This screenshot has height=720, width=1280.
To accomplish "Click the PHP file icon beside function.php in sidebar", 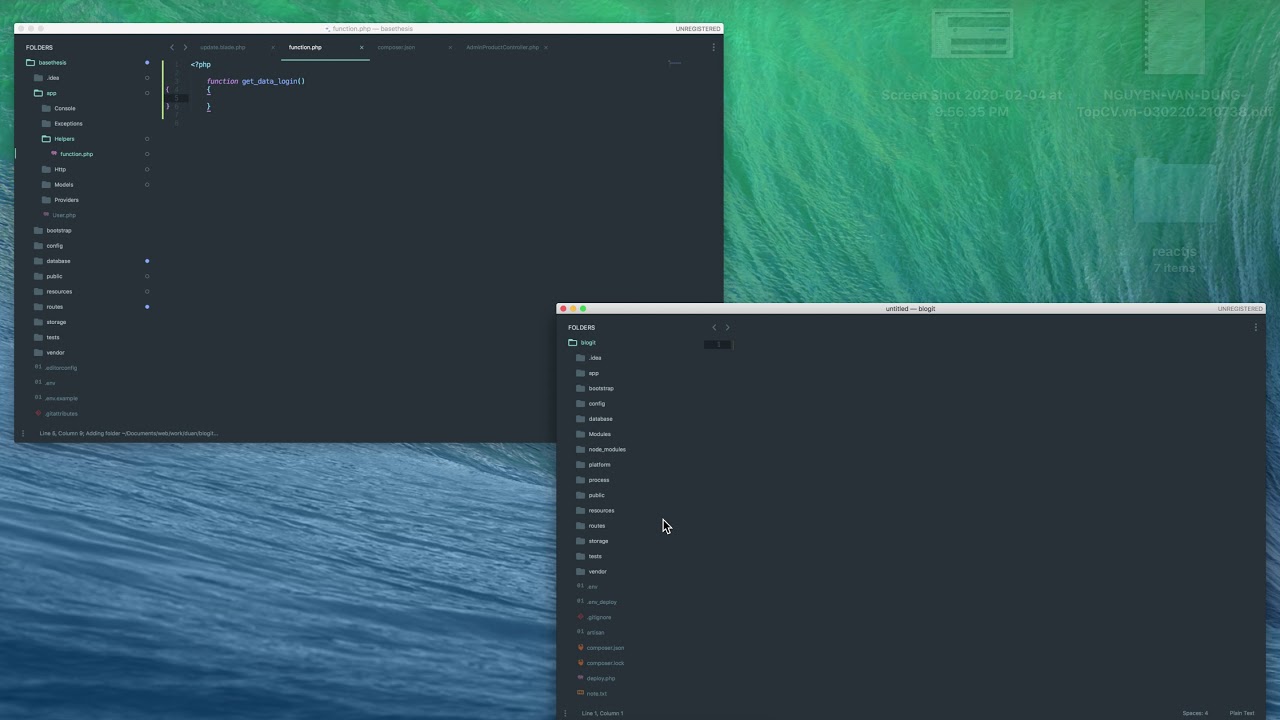I will coord(54,153).
